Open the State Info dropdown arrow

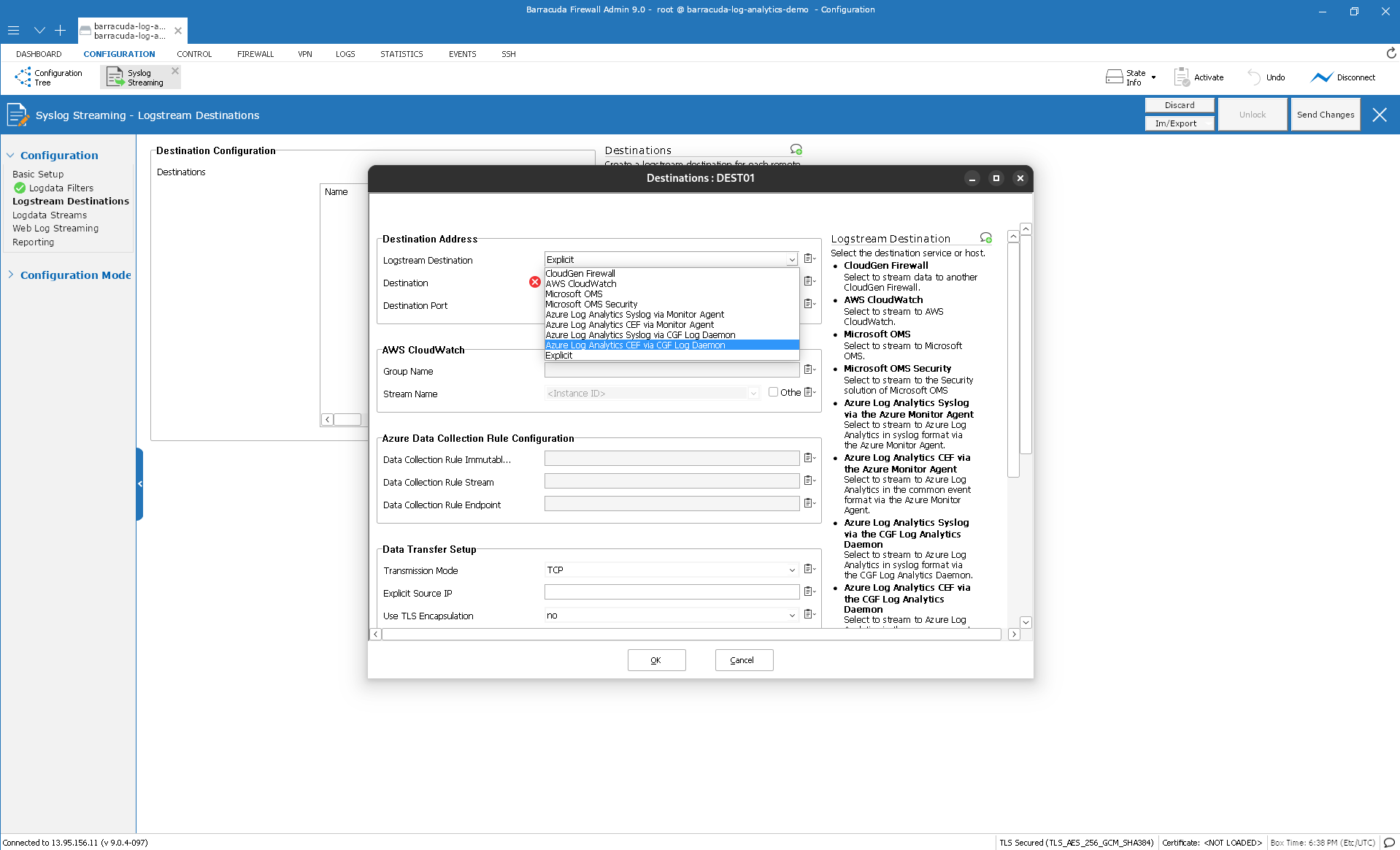pyautogui.click(x=1154, y=77)
